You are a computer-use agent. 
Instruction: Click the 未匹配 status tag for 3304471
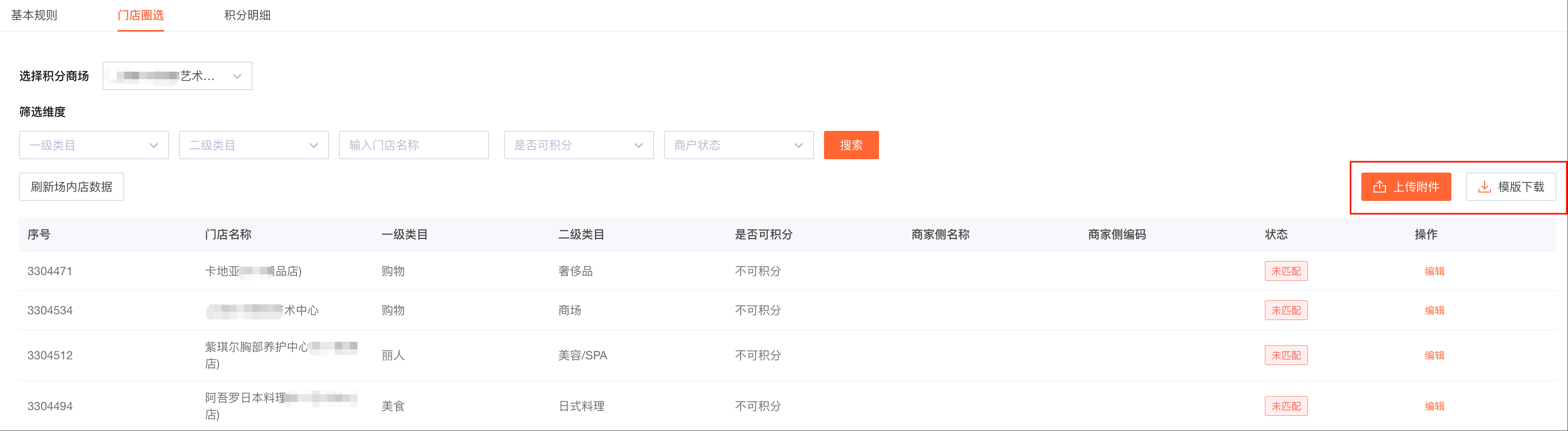[1286, 271]
